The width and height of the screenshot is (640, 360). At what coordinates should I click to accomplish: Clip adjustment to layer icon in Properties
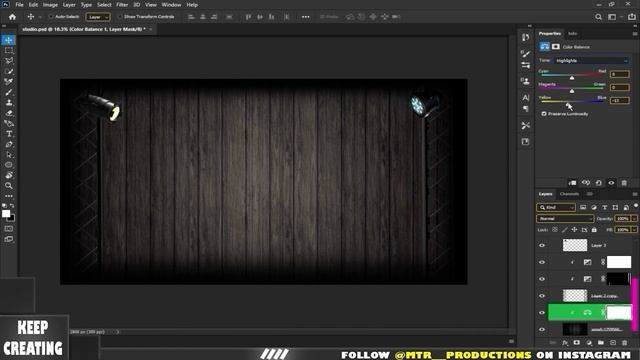click(572, 183)
